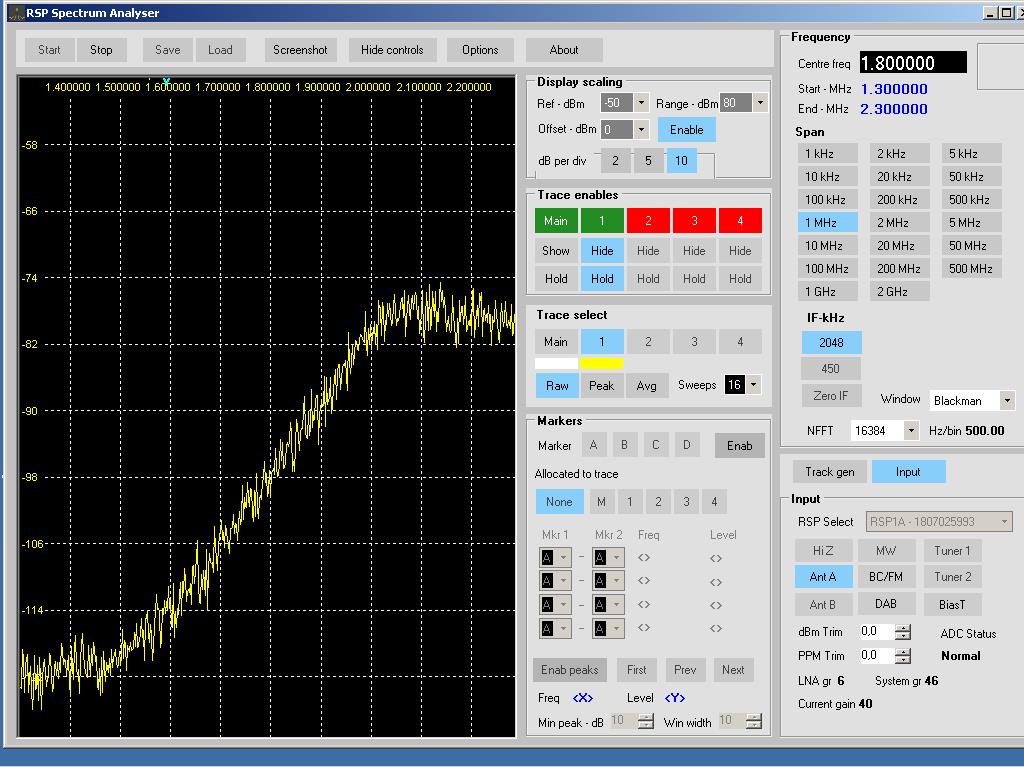This screenshot has width=1024, height=768.
Task: Click Enab peaks button
Action: point(569,670)
